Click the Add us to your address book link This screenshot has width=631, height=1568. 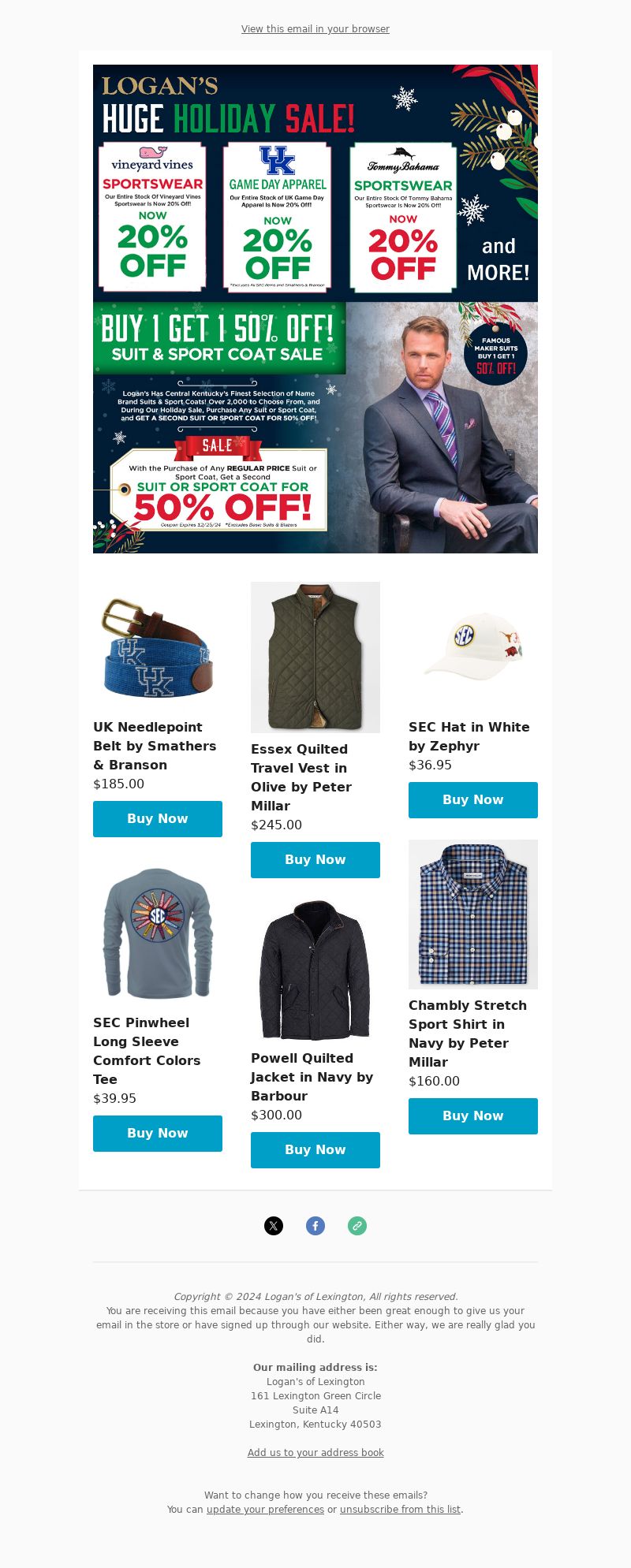pyautogui.click(x=315, y=1453)
